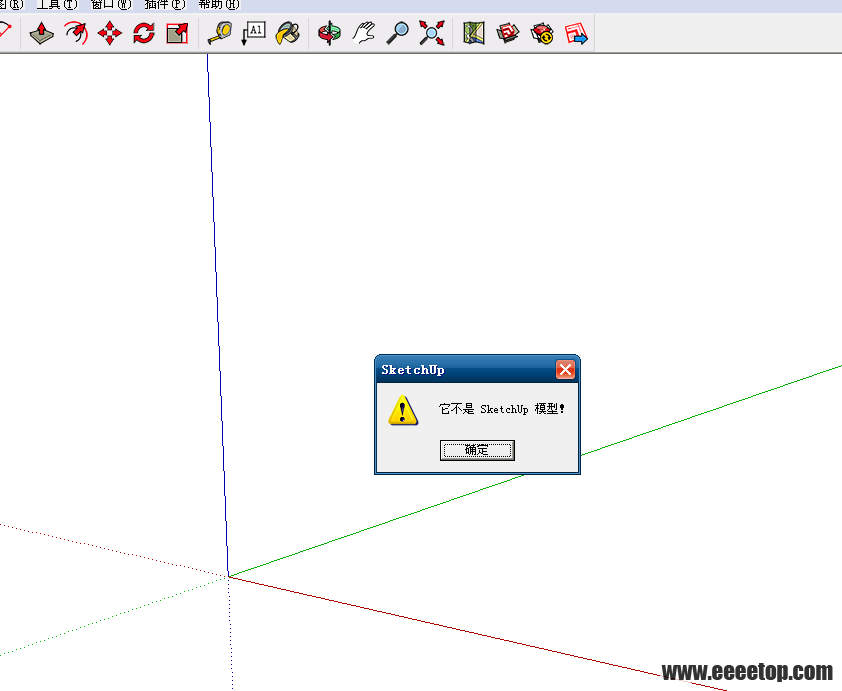
Task: Click the Zoom Extents icon
Action: point(431,33)
